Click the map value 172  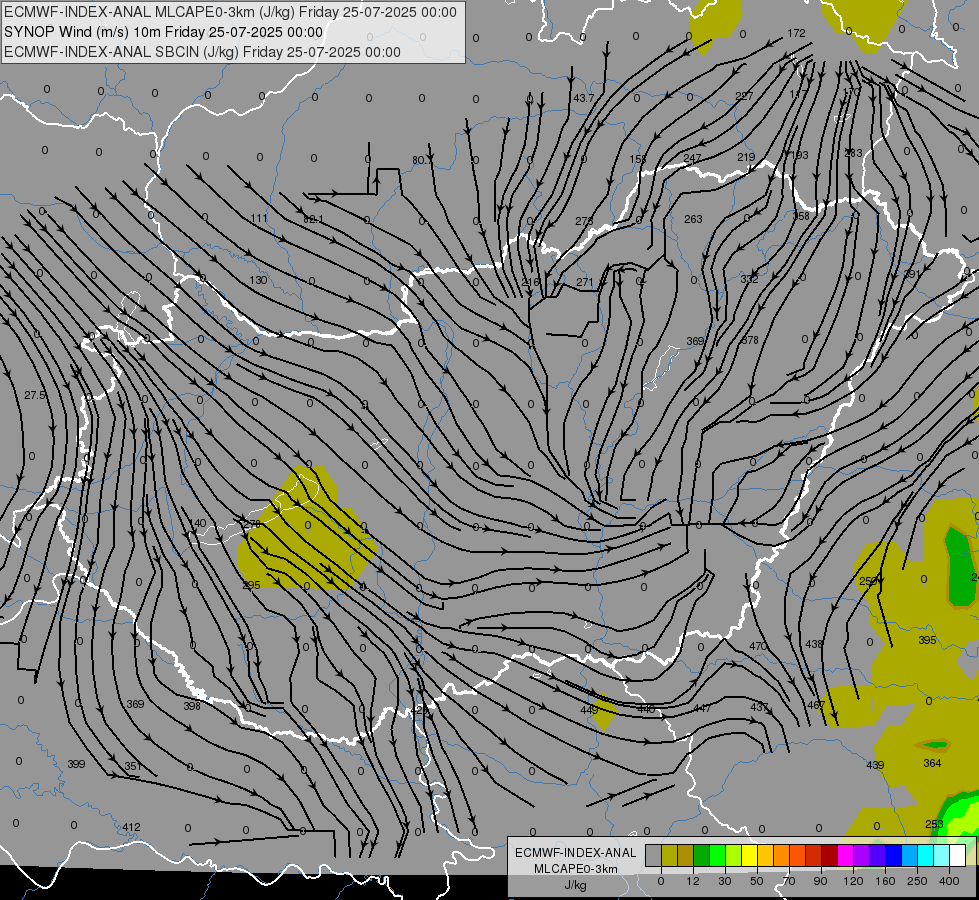(x=796, y=33)
